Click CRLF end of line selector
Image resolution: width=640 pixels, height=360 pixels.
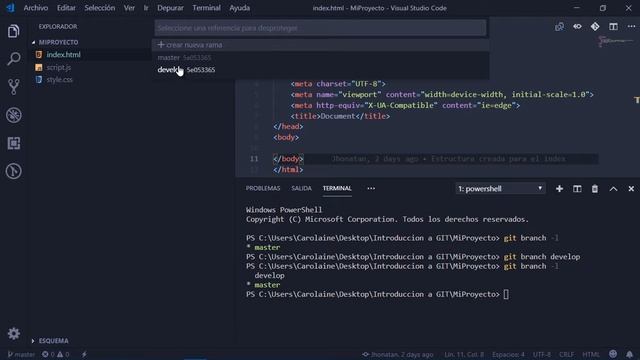tap(566, 354)
